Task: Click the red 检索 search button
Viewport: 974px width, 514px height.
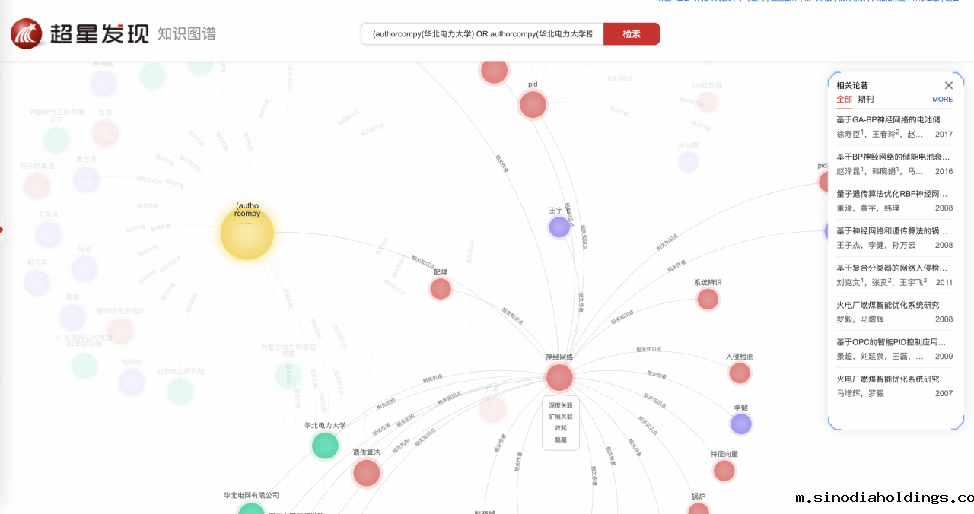Action: tap(631, 34)
